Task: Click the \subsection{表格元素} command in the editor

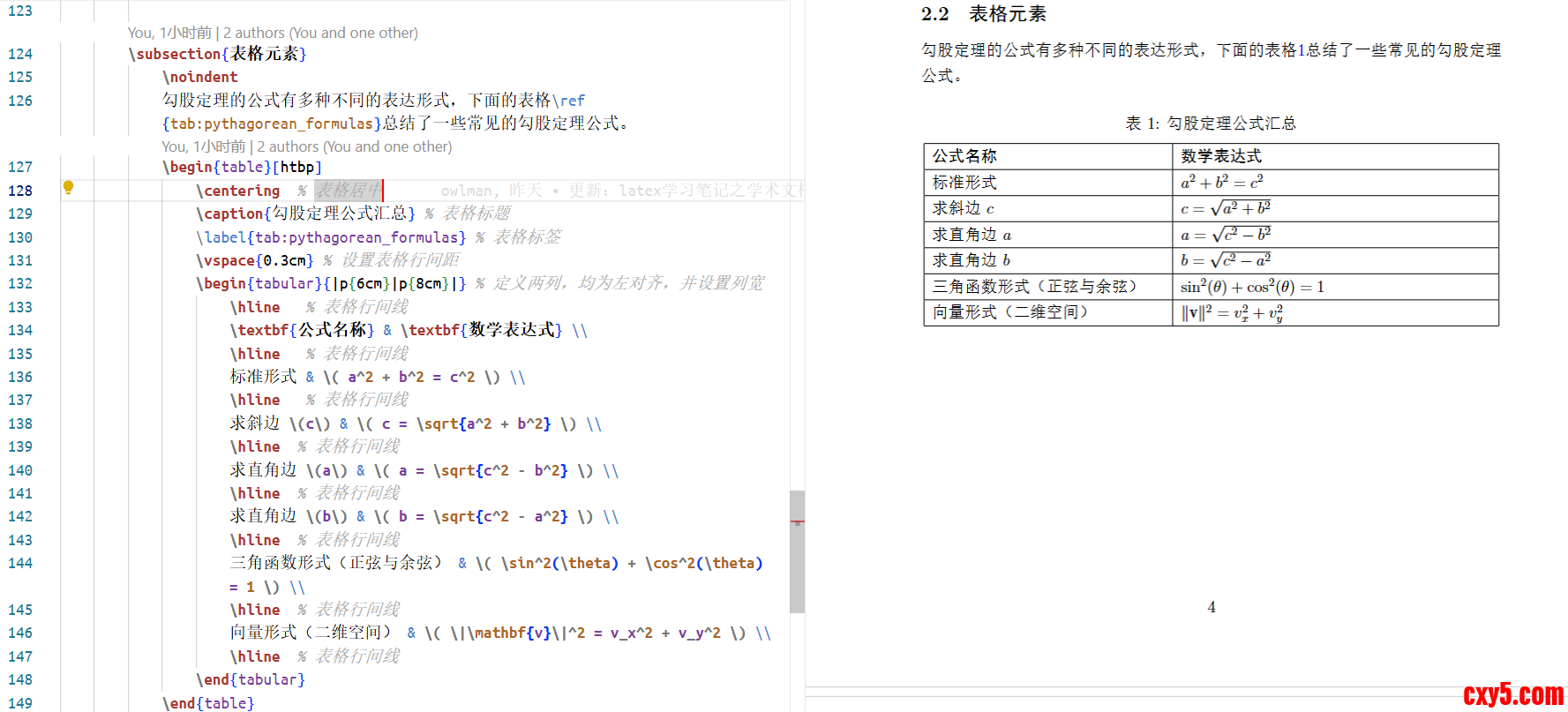Action: 217,54
